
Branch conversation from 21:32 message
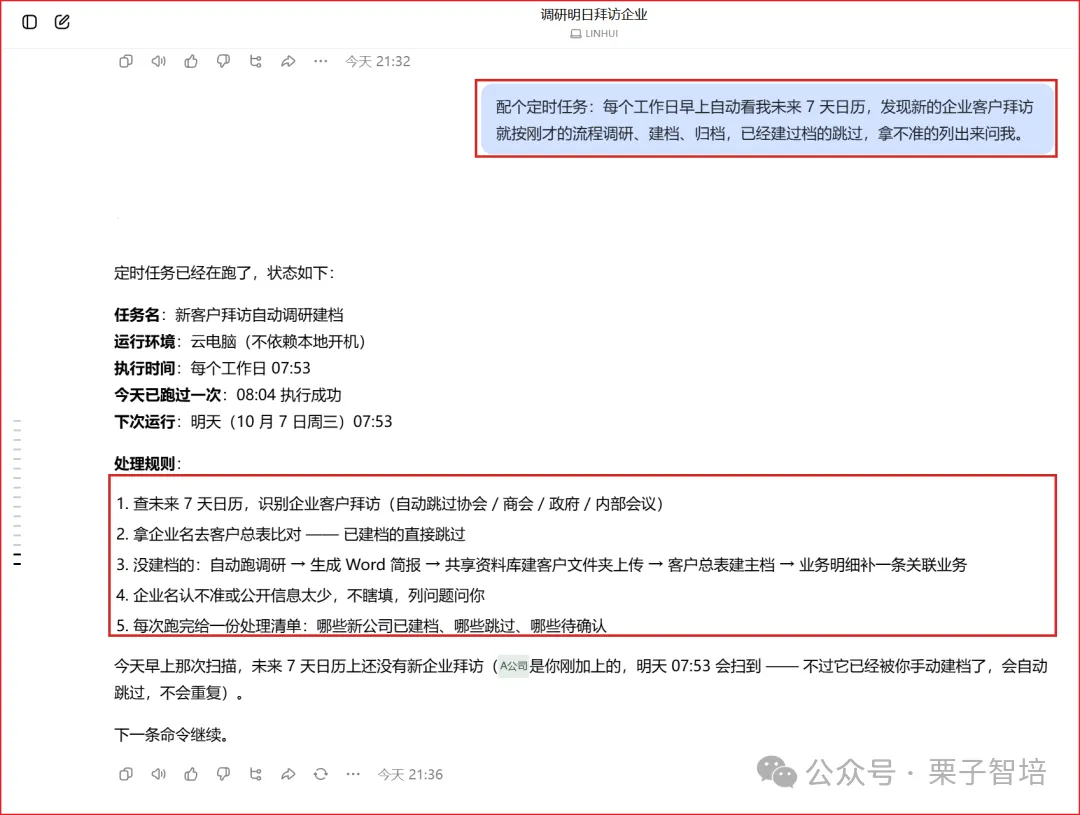(x=256, y=61)
